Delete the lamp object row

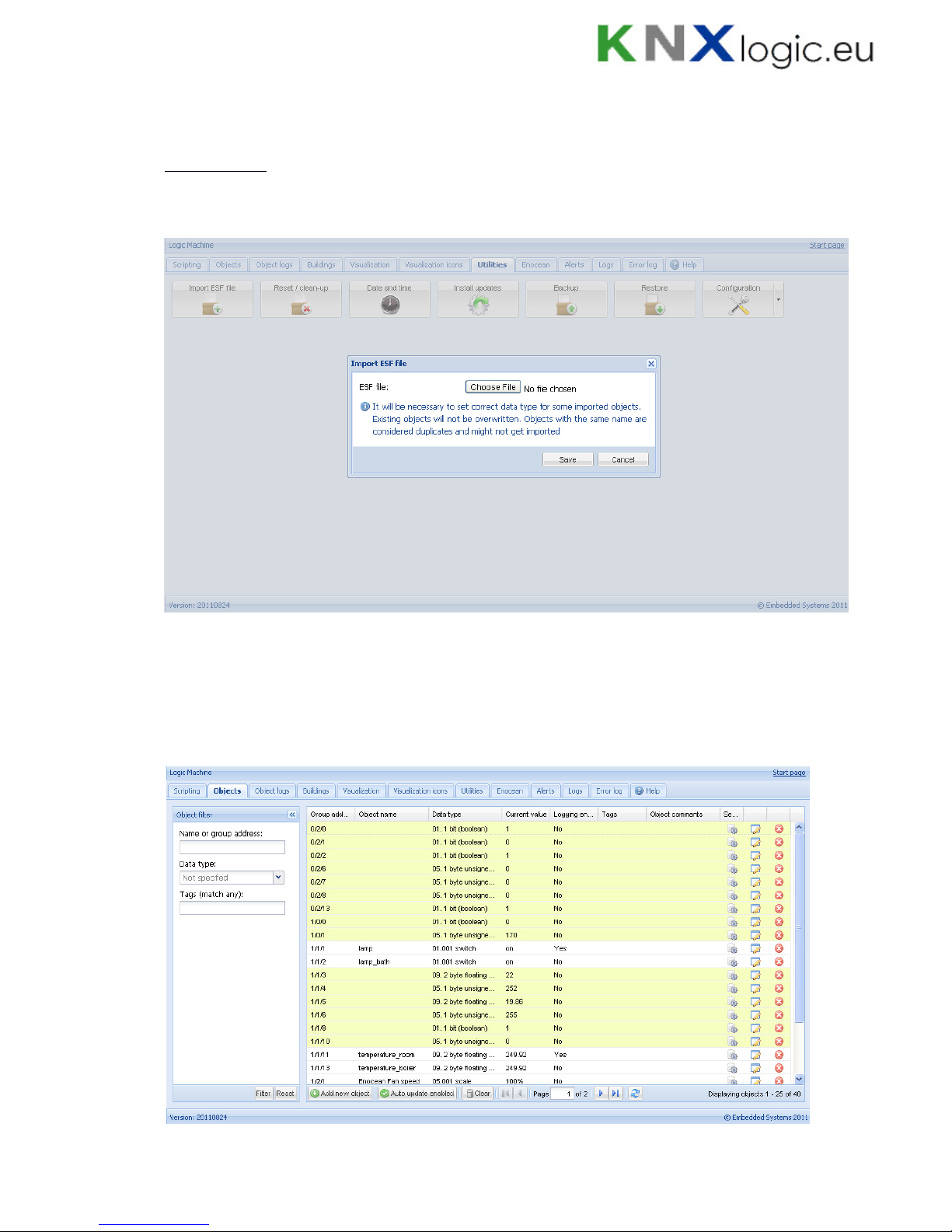(779, 948)
